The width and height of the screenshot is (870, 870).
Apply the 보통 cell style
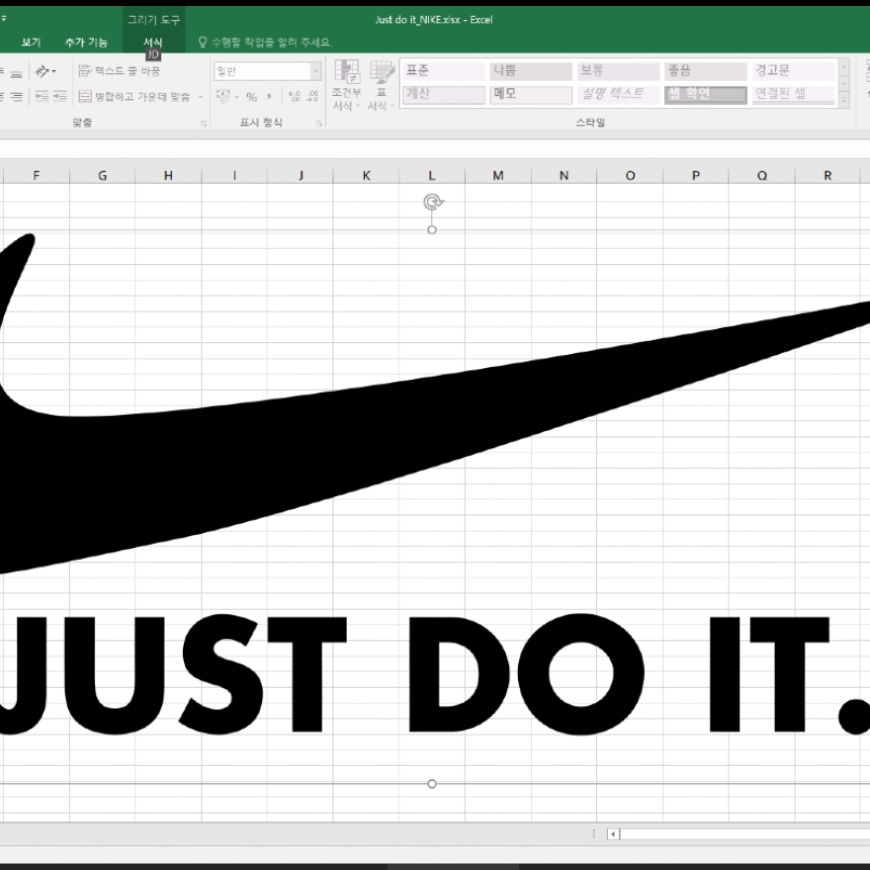[x=618, y=70]
